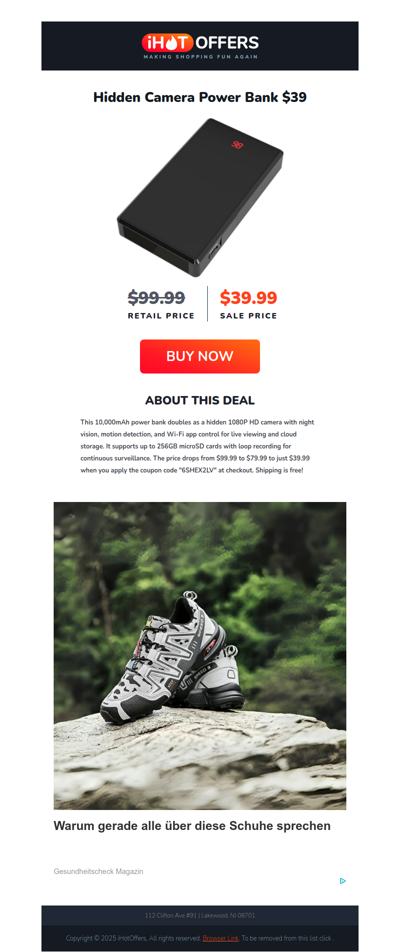Click the 112 Clifton Ave footer address
Image resolution: width=400 pixels, height=952 pixels.
[200, 916]
